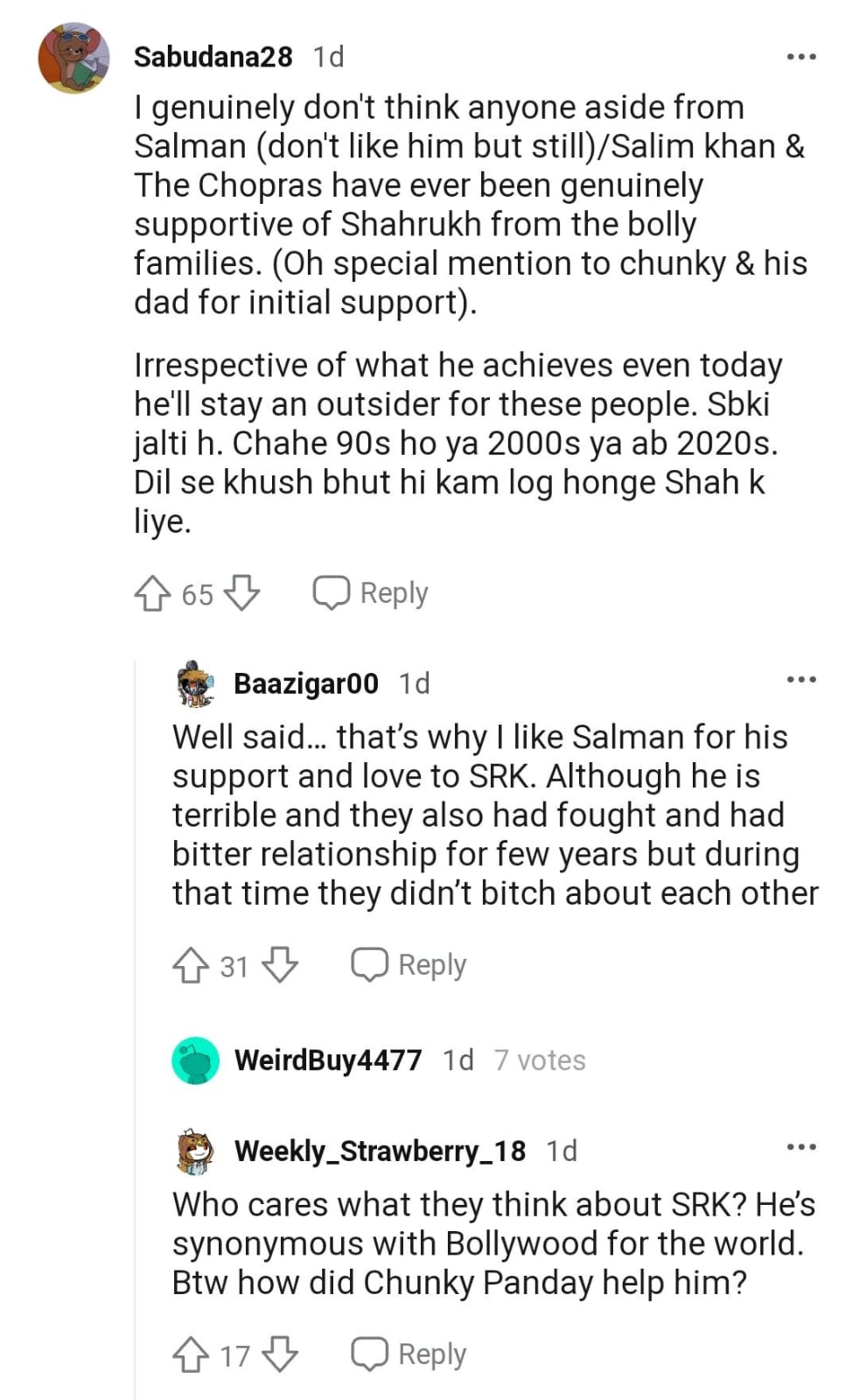
Task: Visit Baazigar00 username link
Action: click(x=306, y=683)
